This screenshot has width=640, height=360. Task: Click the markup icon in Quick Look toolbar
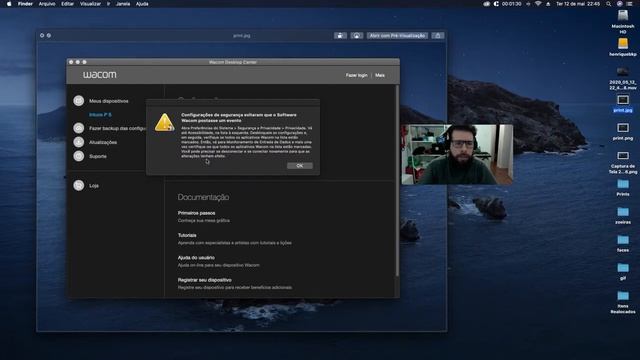coord(357,36)
